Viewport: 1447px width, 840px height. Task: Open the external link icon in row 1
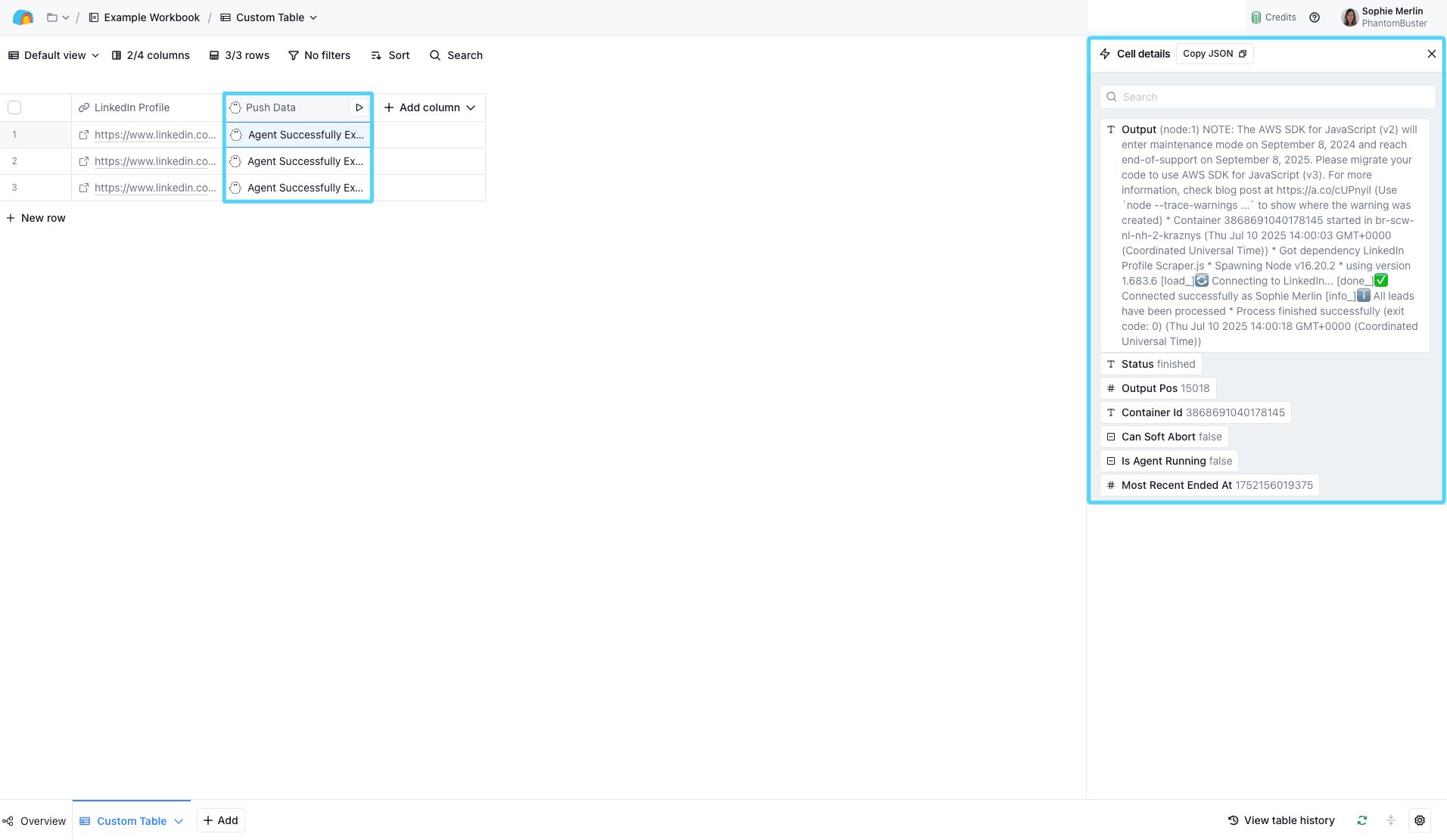(x=84, y=135)
